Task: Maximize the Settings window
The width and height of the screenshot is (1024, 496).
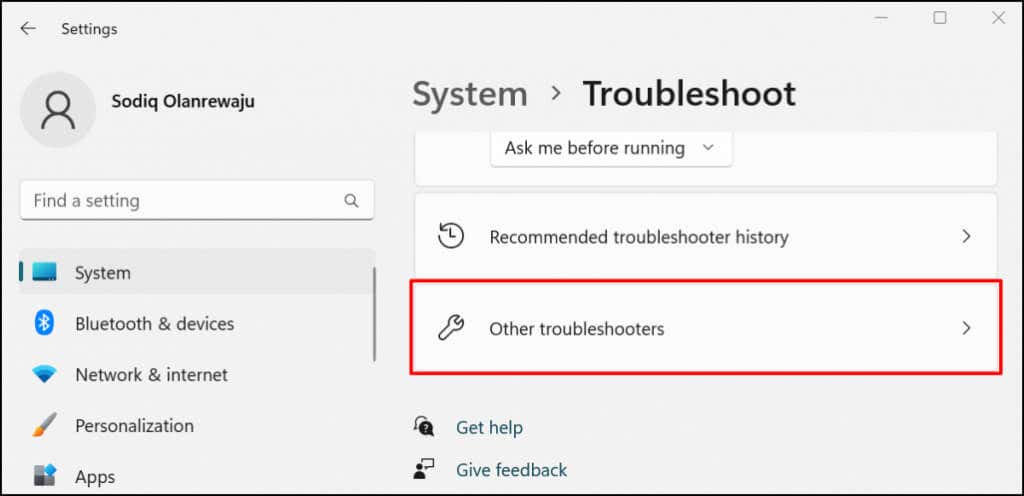Action: 940,18
